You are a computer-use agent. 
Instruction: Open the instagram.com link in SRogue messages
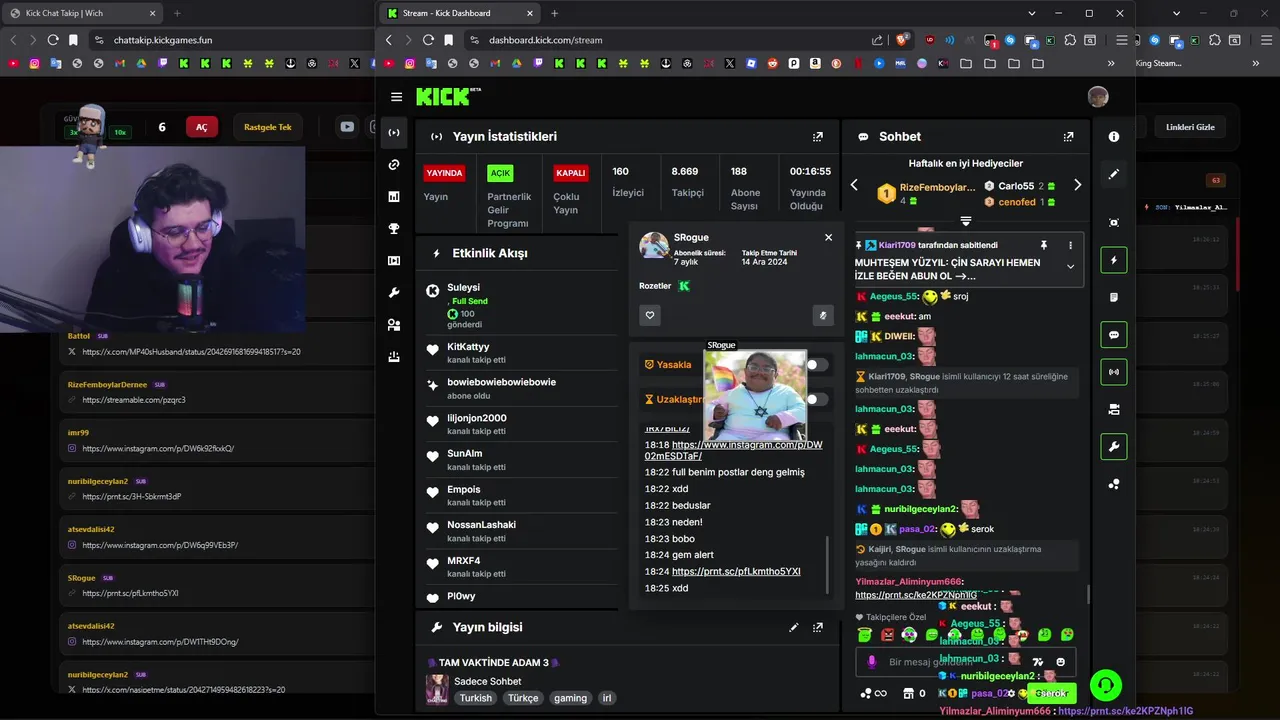pyautogui.click(x=733, y=450)
